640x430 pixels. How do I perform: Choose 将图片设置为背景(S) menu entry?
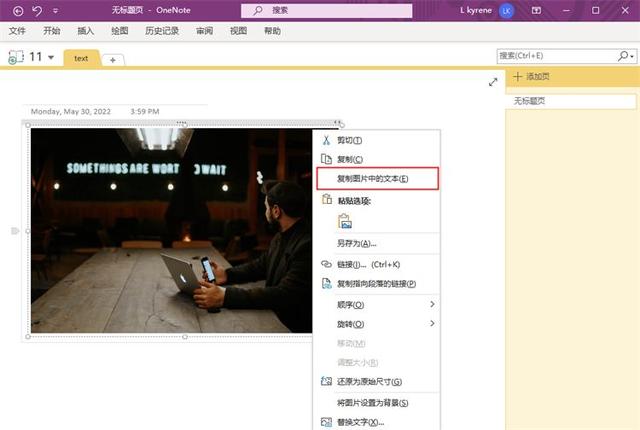(x=378, y=403)
